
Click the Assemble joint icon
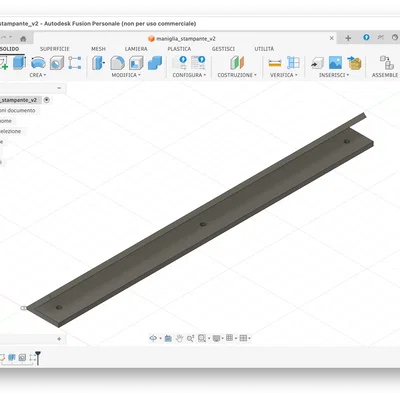click(387, 63)
